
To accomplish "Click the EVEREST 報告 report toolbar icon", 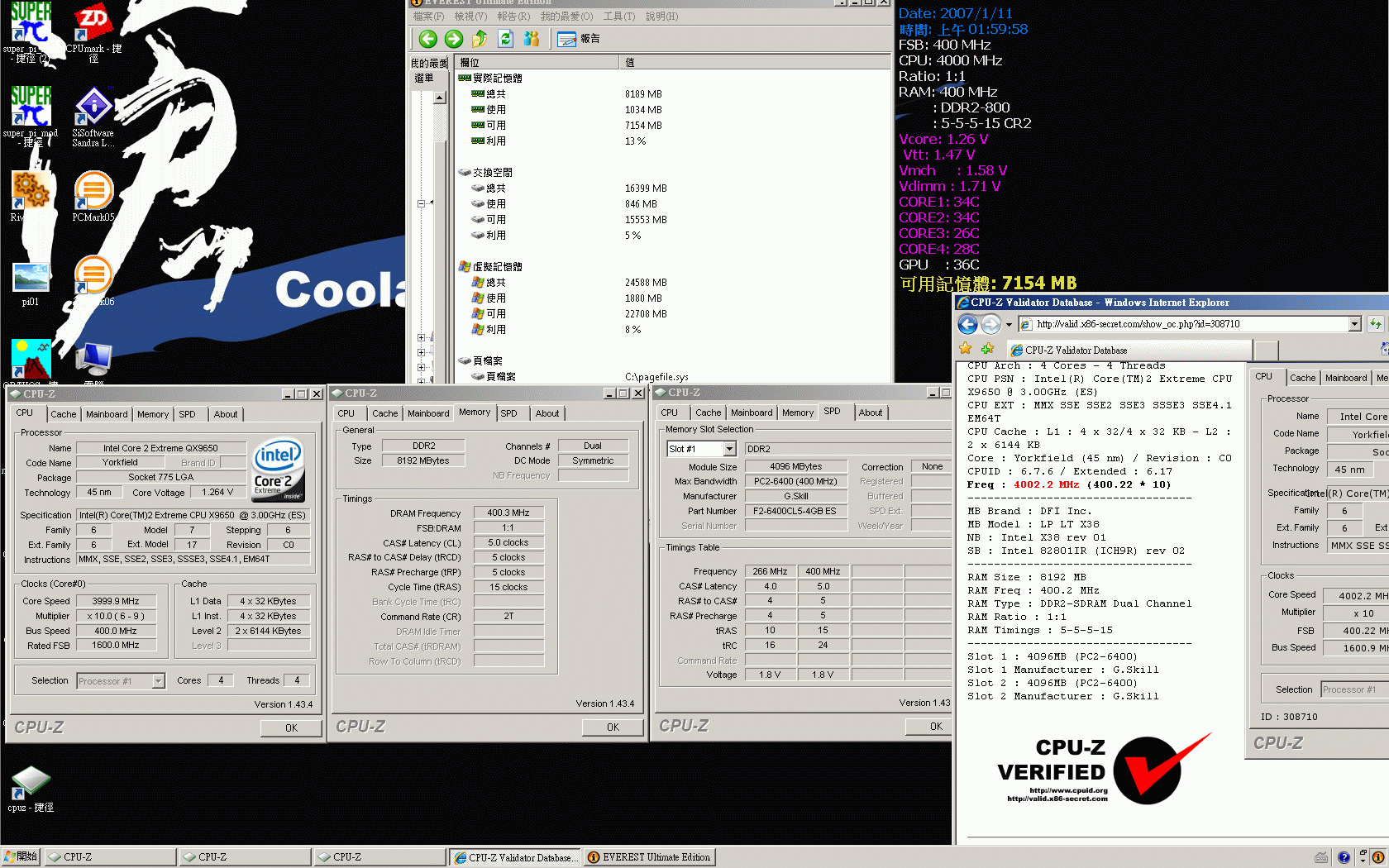I will point(579,39).
